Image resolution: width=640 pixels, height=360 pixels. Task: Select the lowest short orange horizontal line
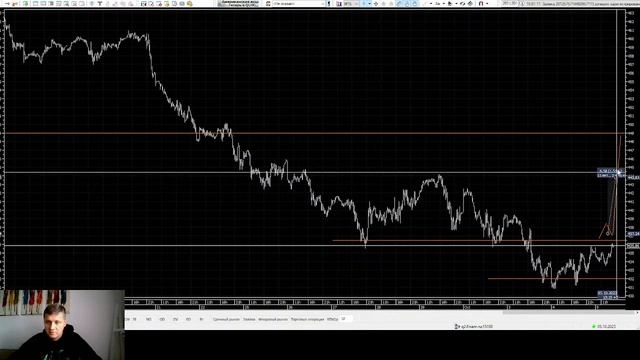556,279
